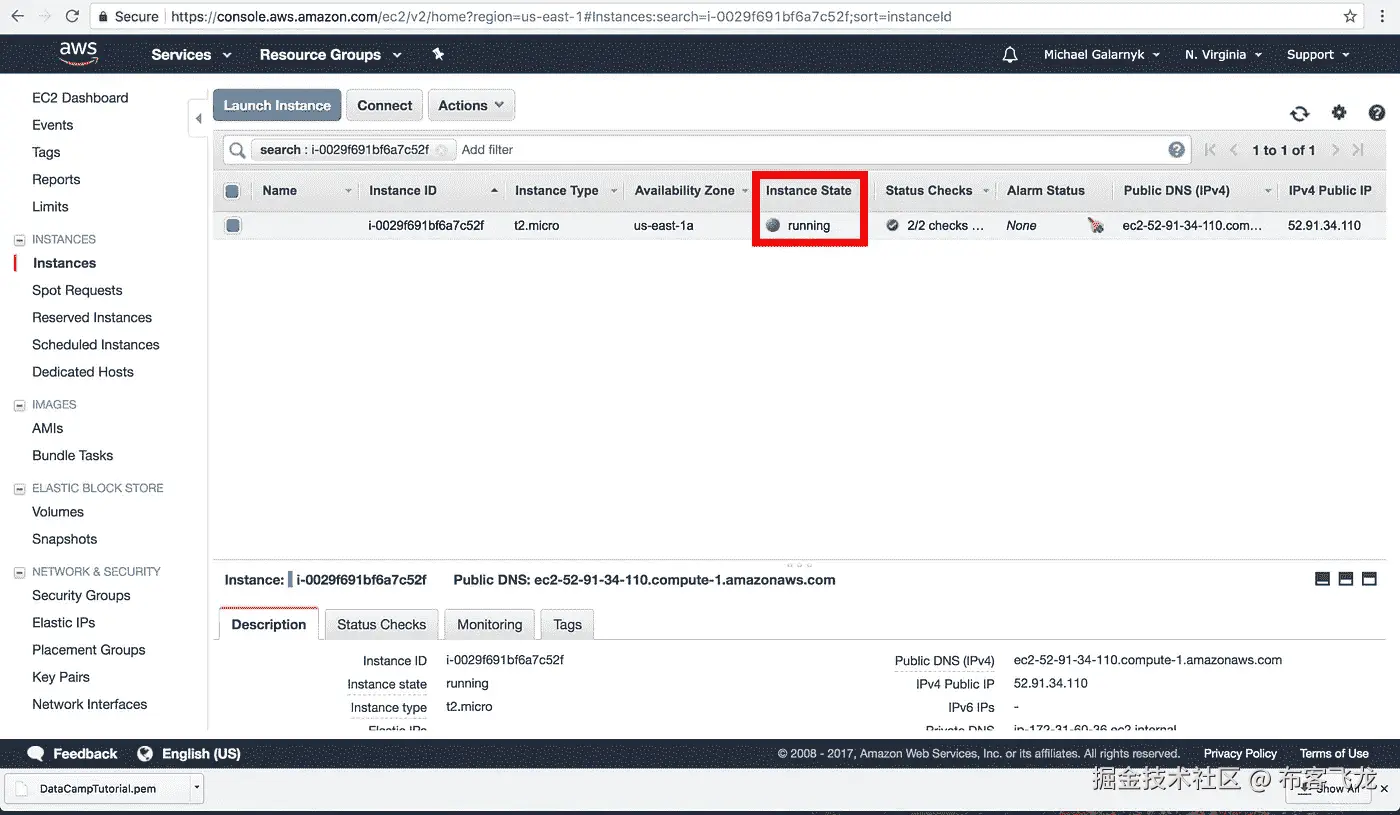The width and height of the screenshot is (1400, 815).
Task: Refresh the instances list
Action: point(1300,113)
